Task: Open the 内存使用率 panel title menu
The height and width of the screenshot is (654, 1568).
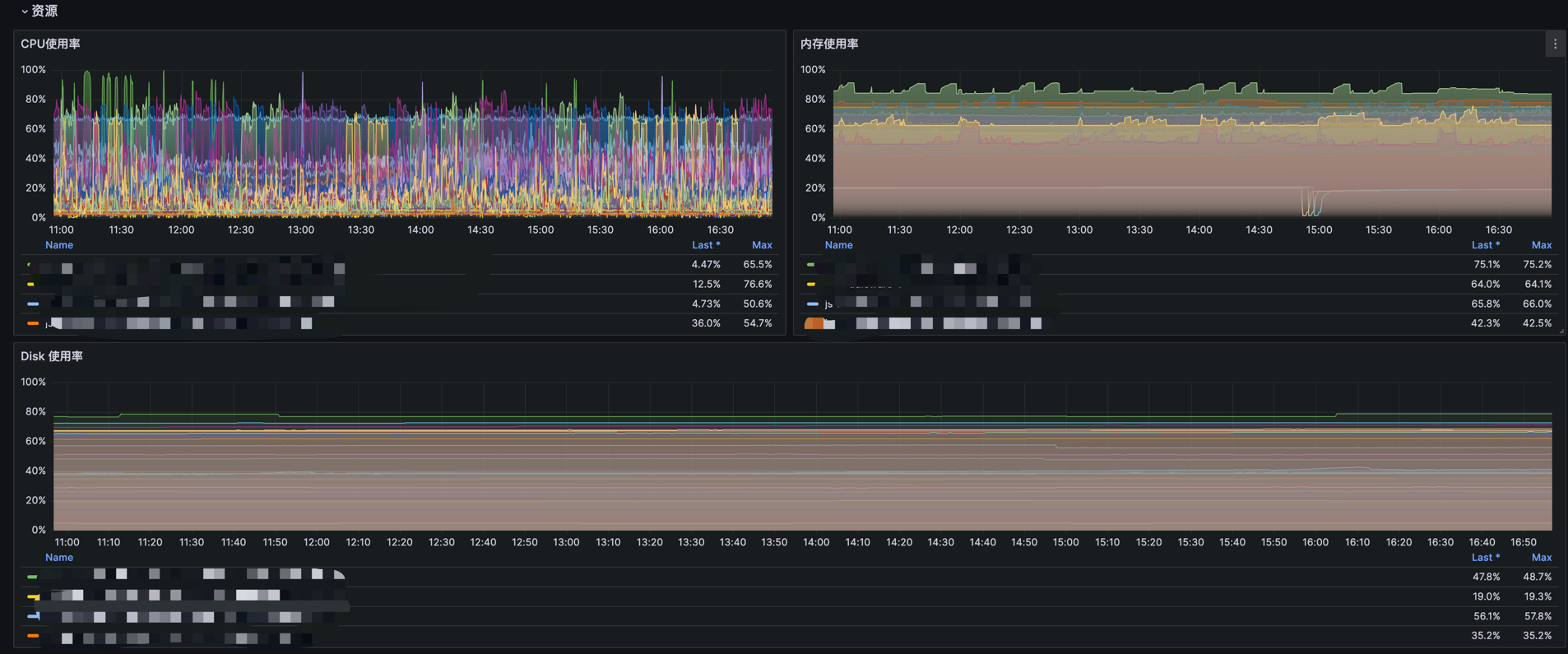Action: pyautogui.click(x=829, y=44)
